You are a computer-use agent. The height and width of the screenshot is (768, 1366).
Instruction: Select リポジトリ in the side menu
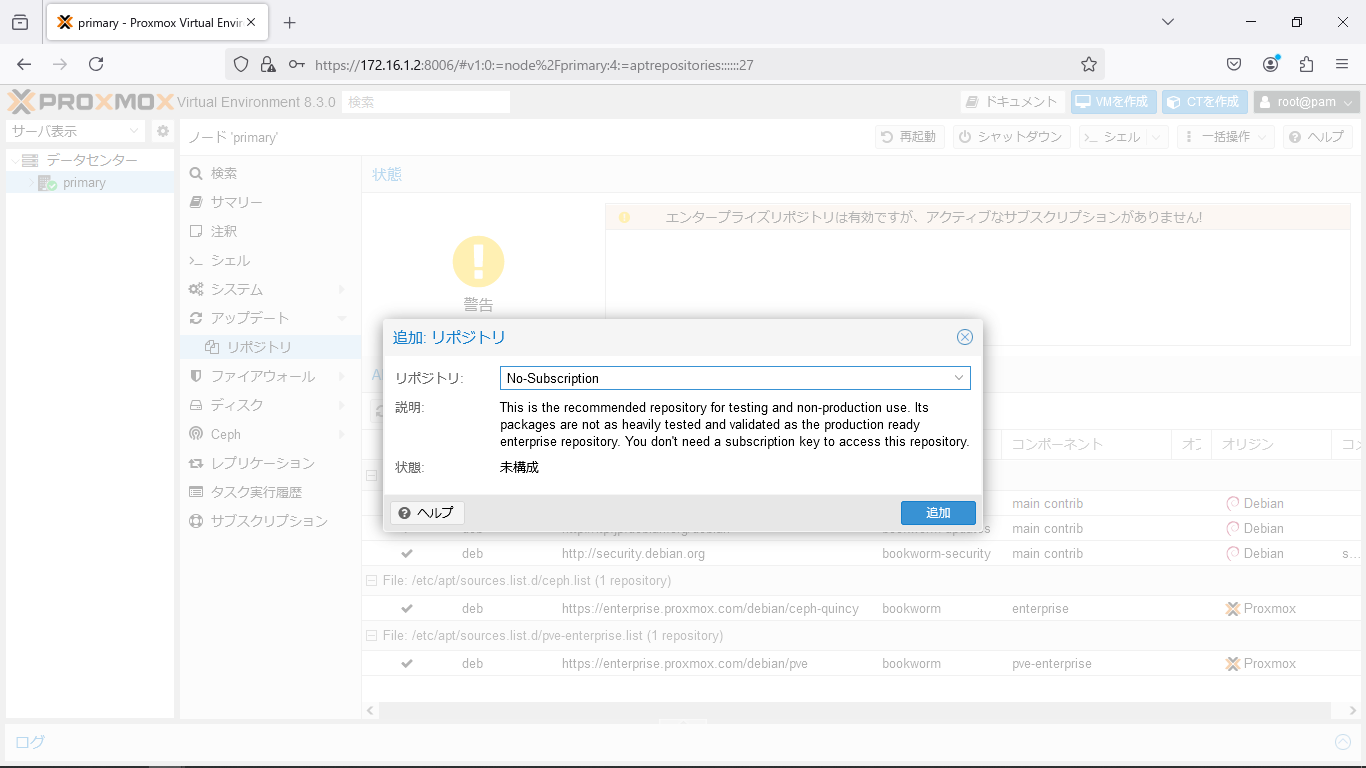point(270,347)
